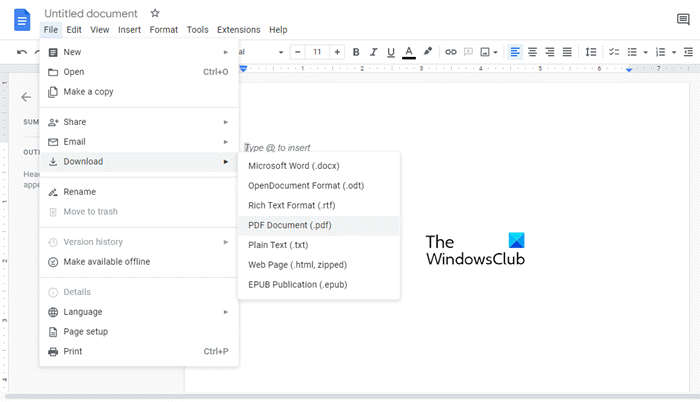Download as Rich Text Format (.rtf)

point(319,205)
